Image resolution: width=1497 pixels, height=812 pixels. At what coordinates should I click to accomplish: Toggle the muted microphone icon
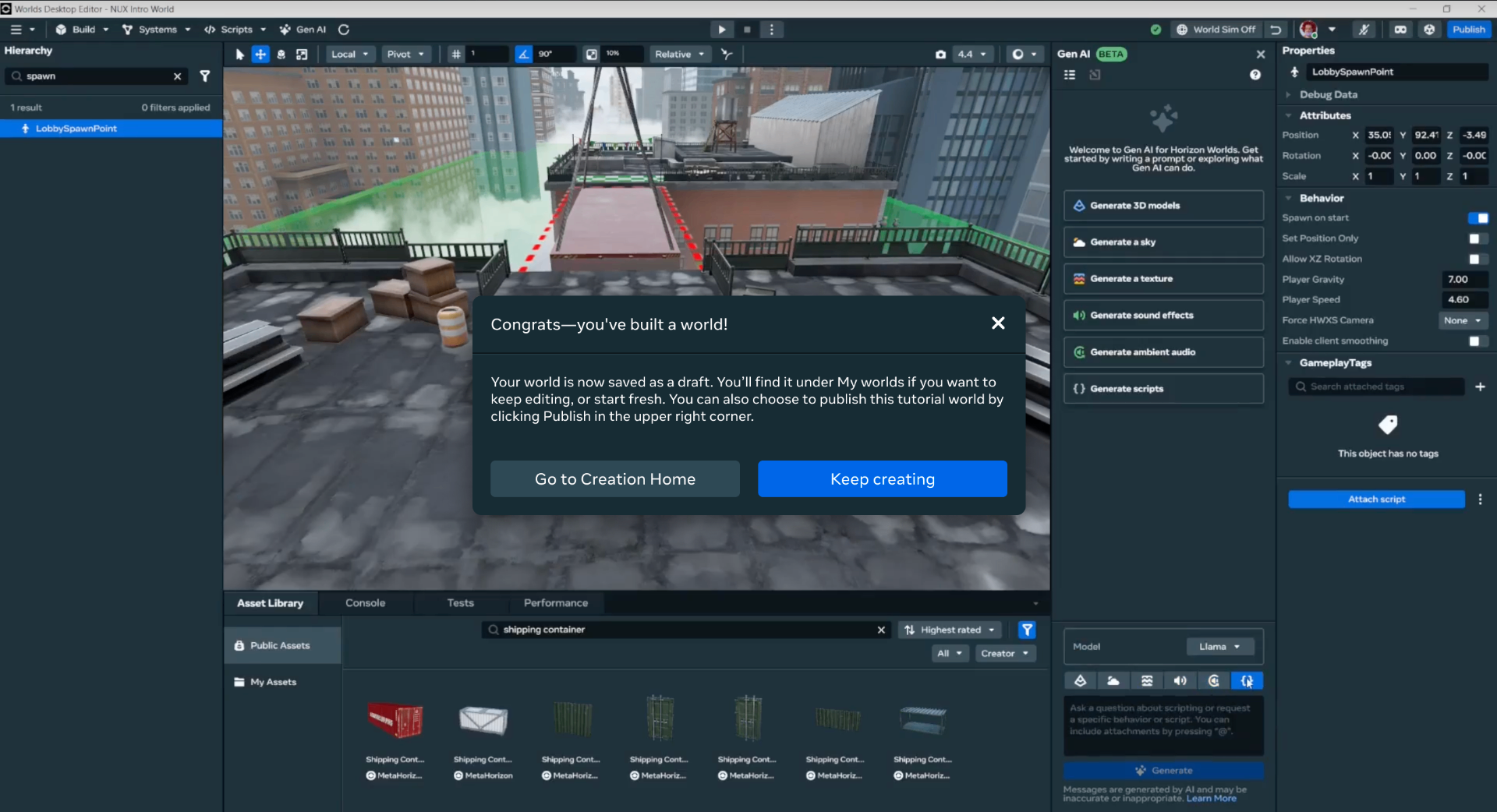pyautogui.click(x=1364, y=30)
